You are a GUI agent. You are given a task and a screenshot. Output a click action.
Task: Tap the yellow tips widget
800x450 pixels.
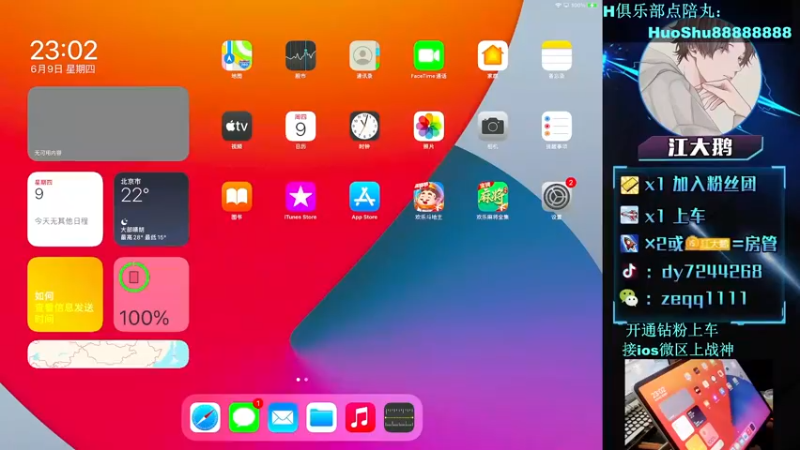coord(65,294)
